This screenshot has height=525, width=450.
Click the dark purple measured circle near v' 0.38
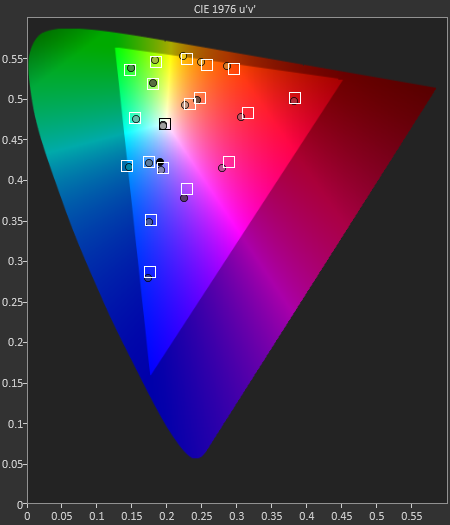(x=184, y=198)
